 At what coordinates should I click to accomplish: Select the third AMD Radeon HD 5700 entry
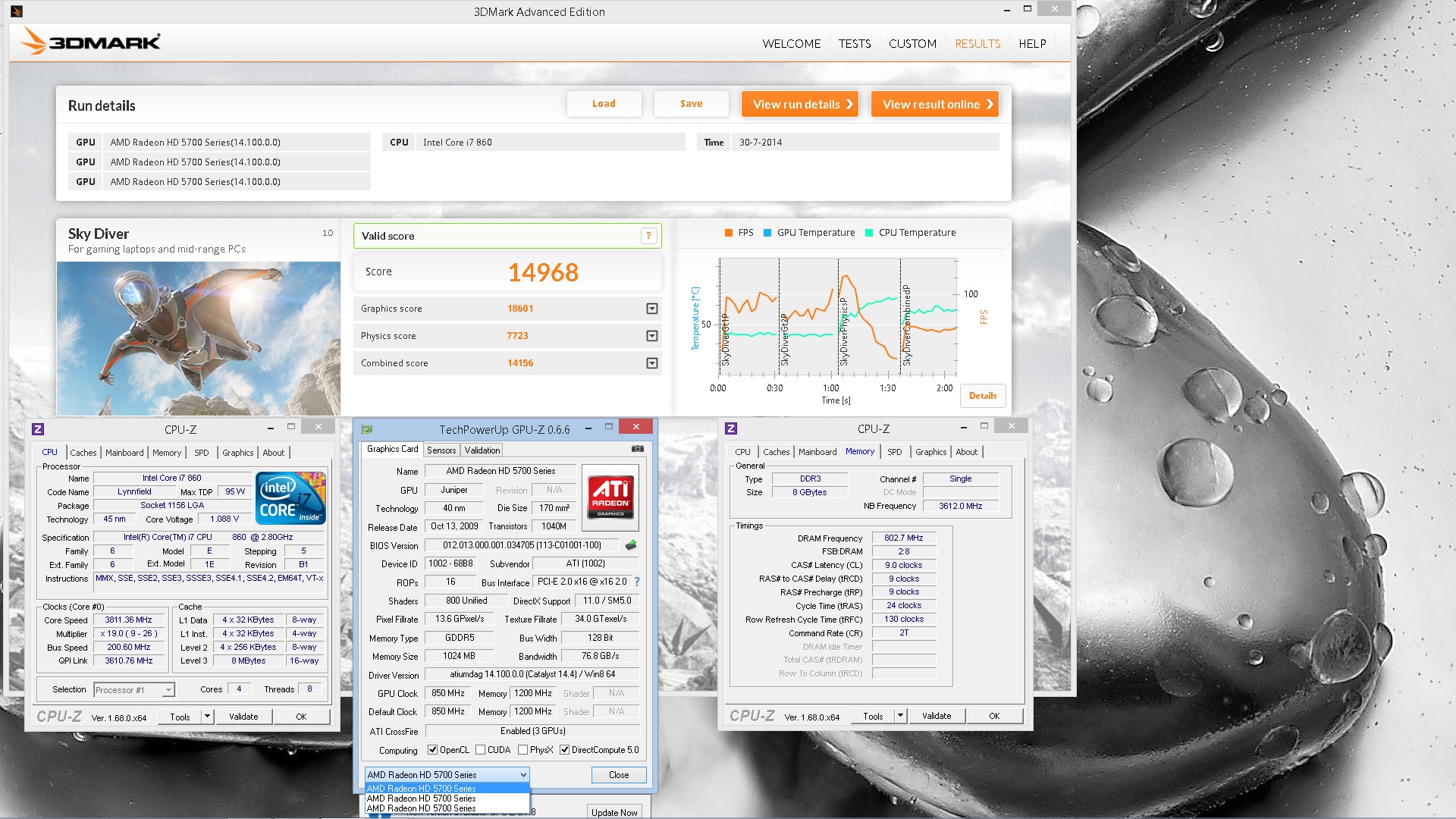point(447,808)
